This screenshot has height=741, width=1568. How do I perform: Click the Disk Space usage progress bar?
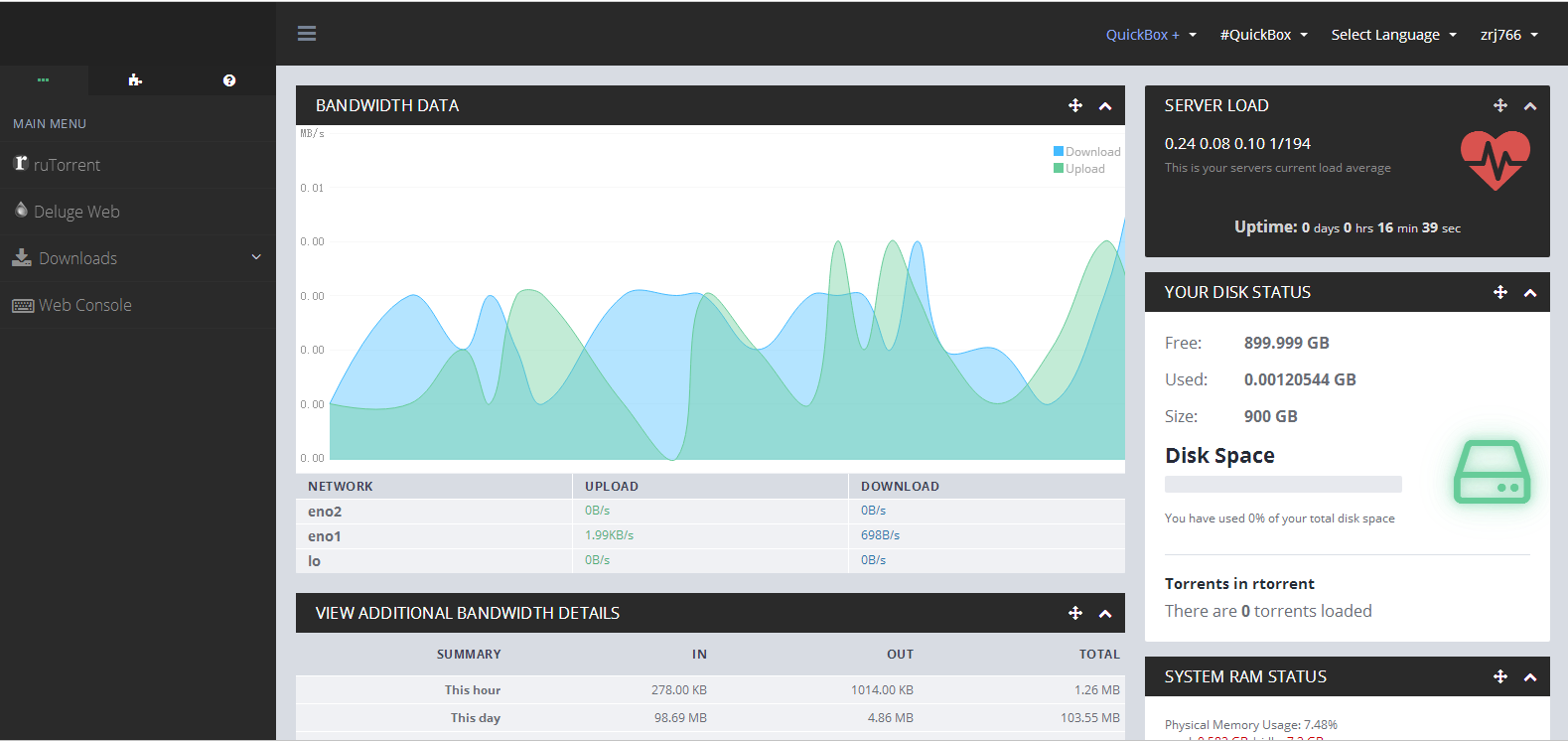click(x=1283, y=485)
